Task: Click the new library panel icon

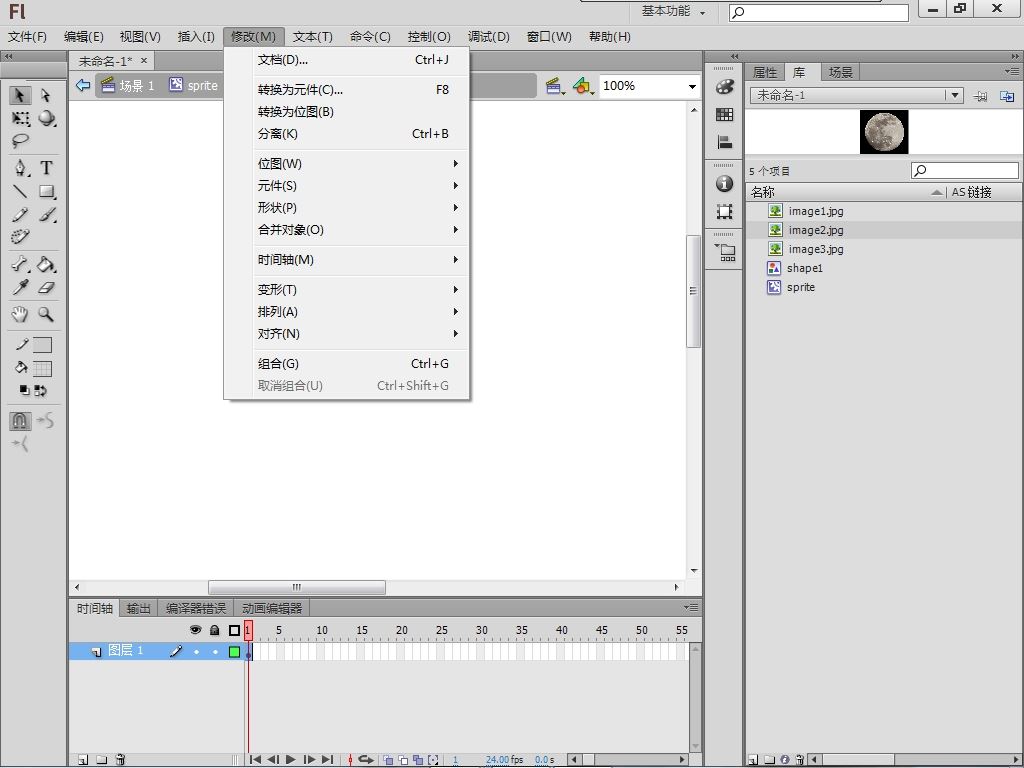Action: tap(1007, 96)
